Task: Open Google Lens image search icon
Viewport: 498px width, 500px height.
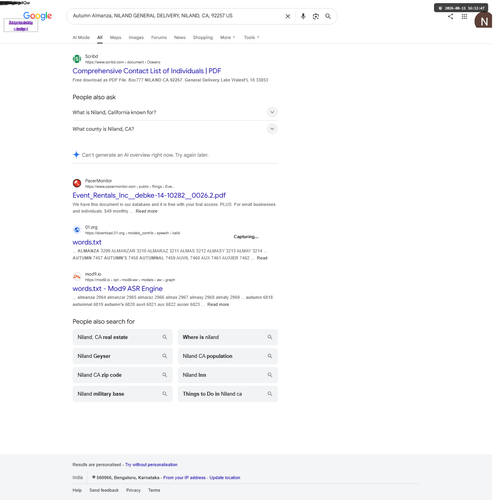Action: (316, 16)
